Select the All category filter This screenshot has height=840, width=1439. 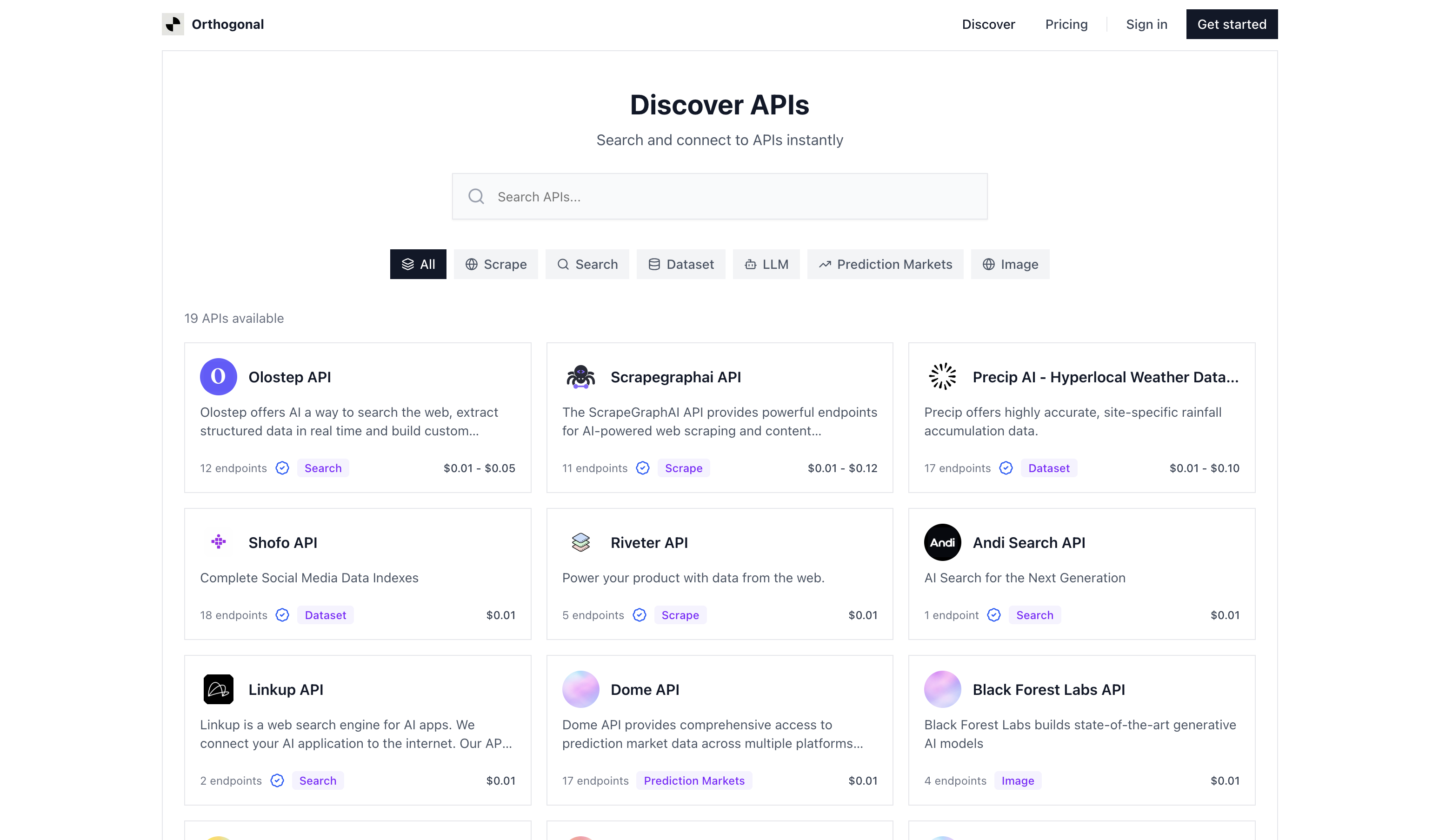(418, 264)
